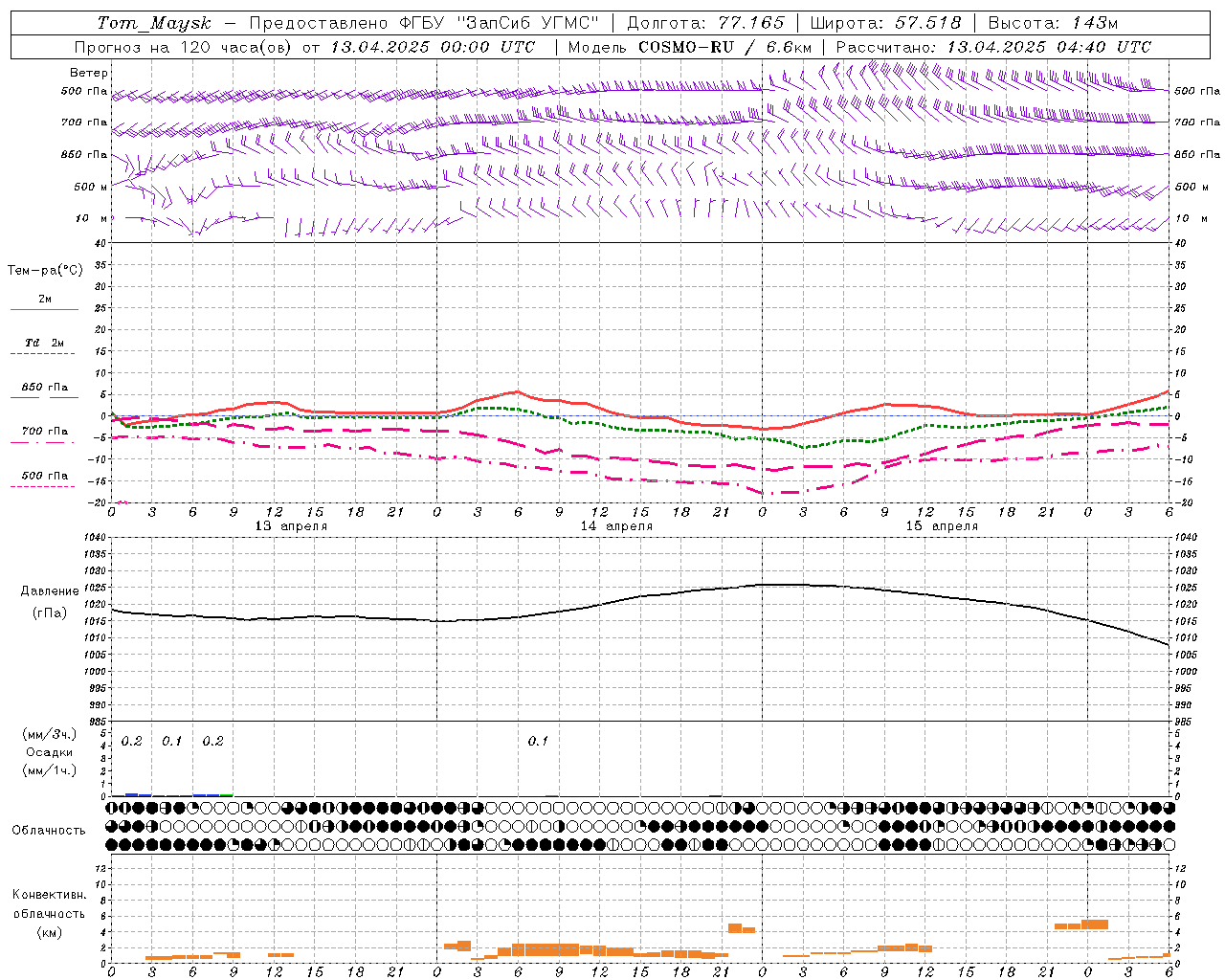Click 'Рассчитано: 13.04.2025 04:40 UTC' text
Screen dimensions: 1225x980
point(993,47)
